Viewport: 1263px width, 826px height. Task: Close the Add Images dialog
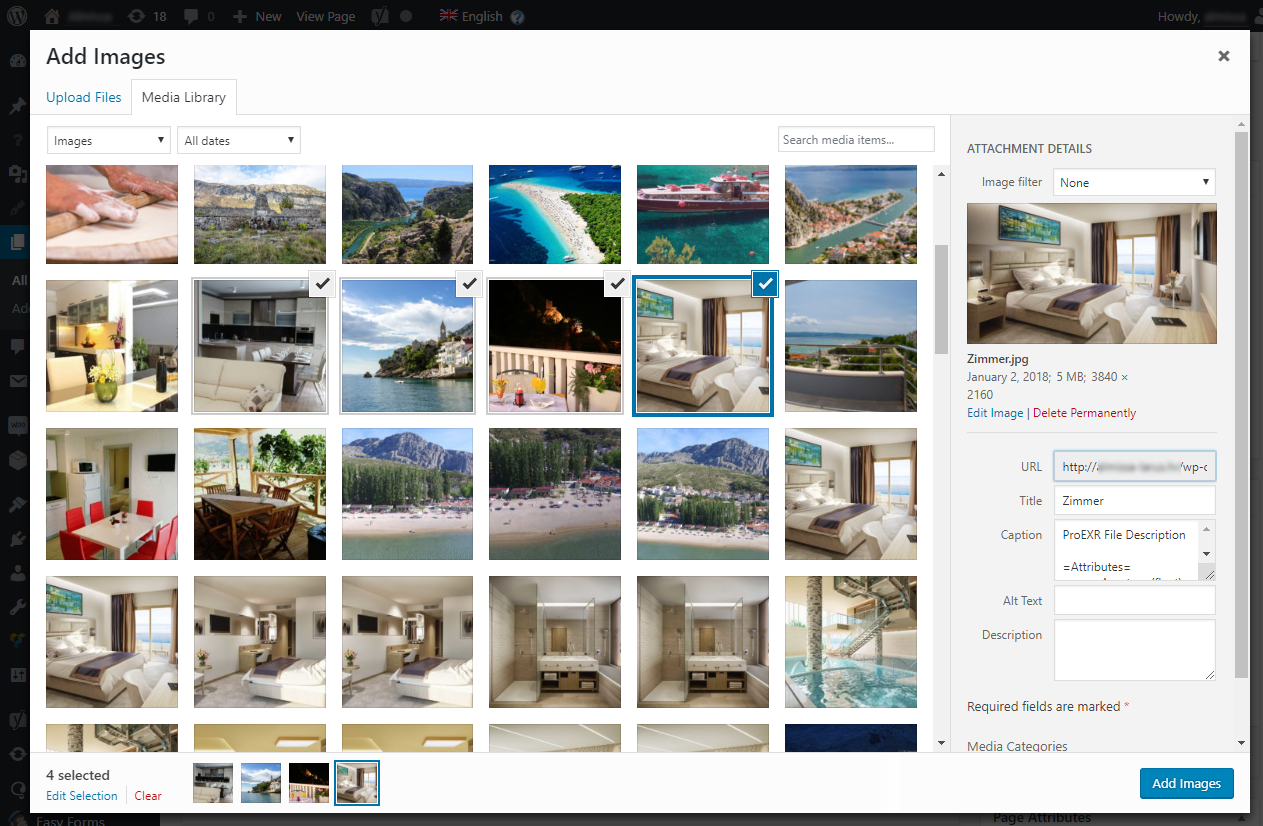click(x=1223, y=56)
